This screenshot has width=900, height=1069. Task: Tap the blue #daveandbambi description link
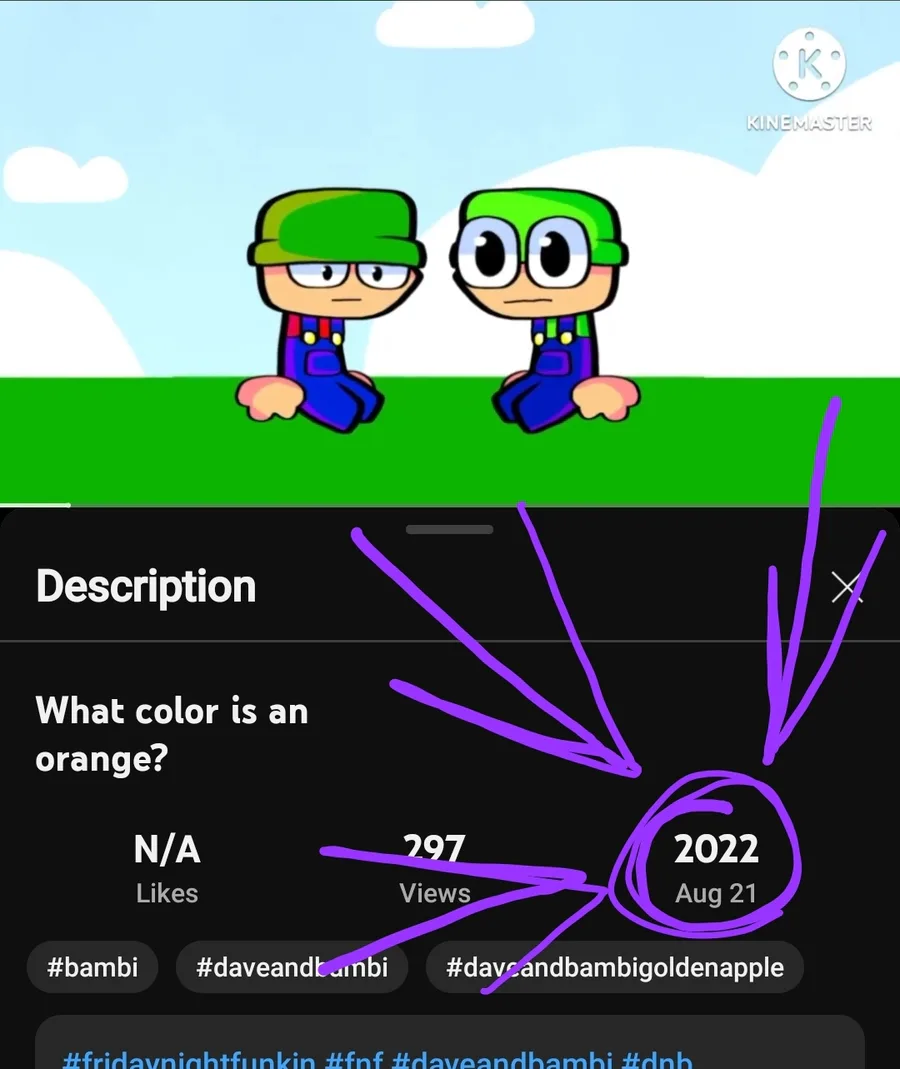[504, 1060]
